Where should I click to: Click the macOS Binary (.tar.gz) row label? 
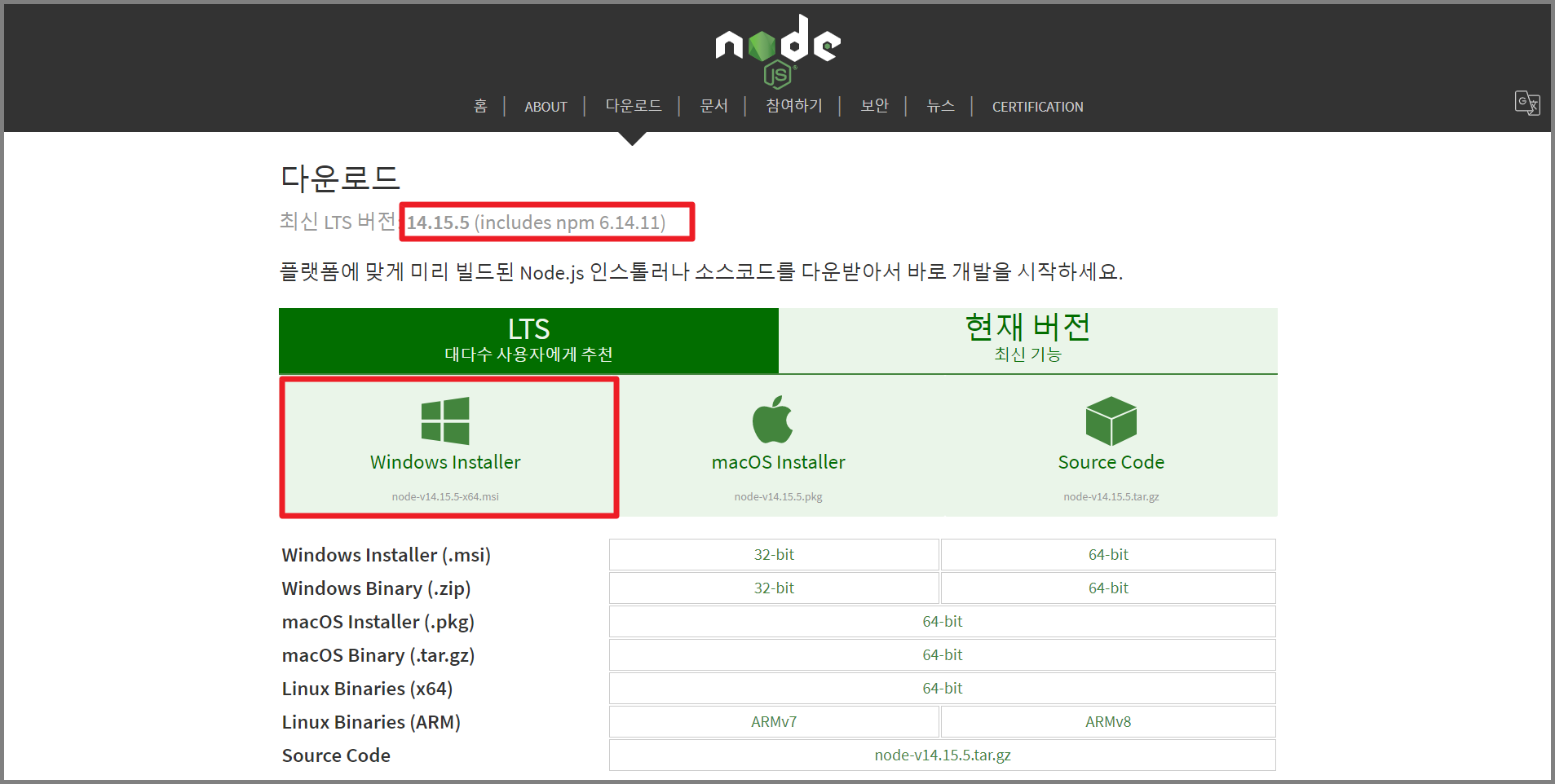[378, 655]
